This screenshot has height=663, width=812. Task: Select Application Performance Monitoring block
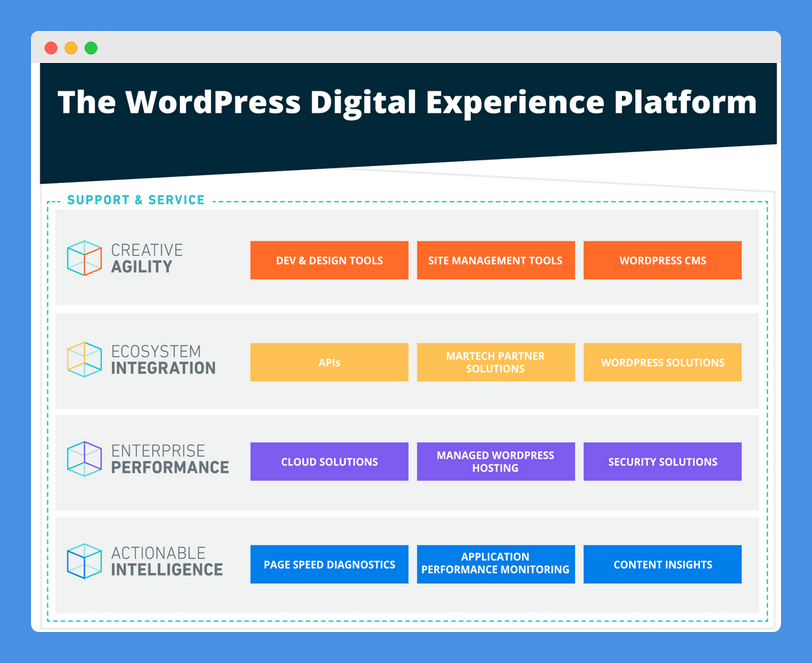point(496,564)
